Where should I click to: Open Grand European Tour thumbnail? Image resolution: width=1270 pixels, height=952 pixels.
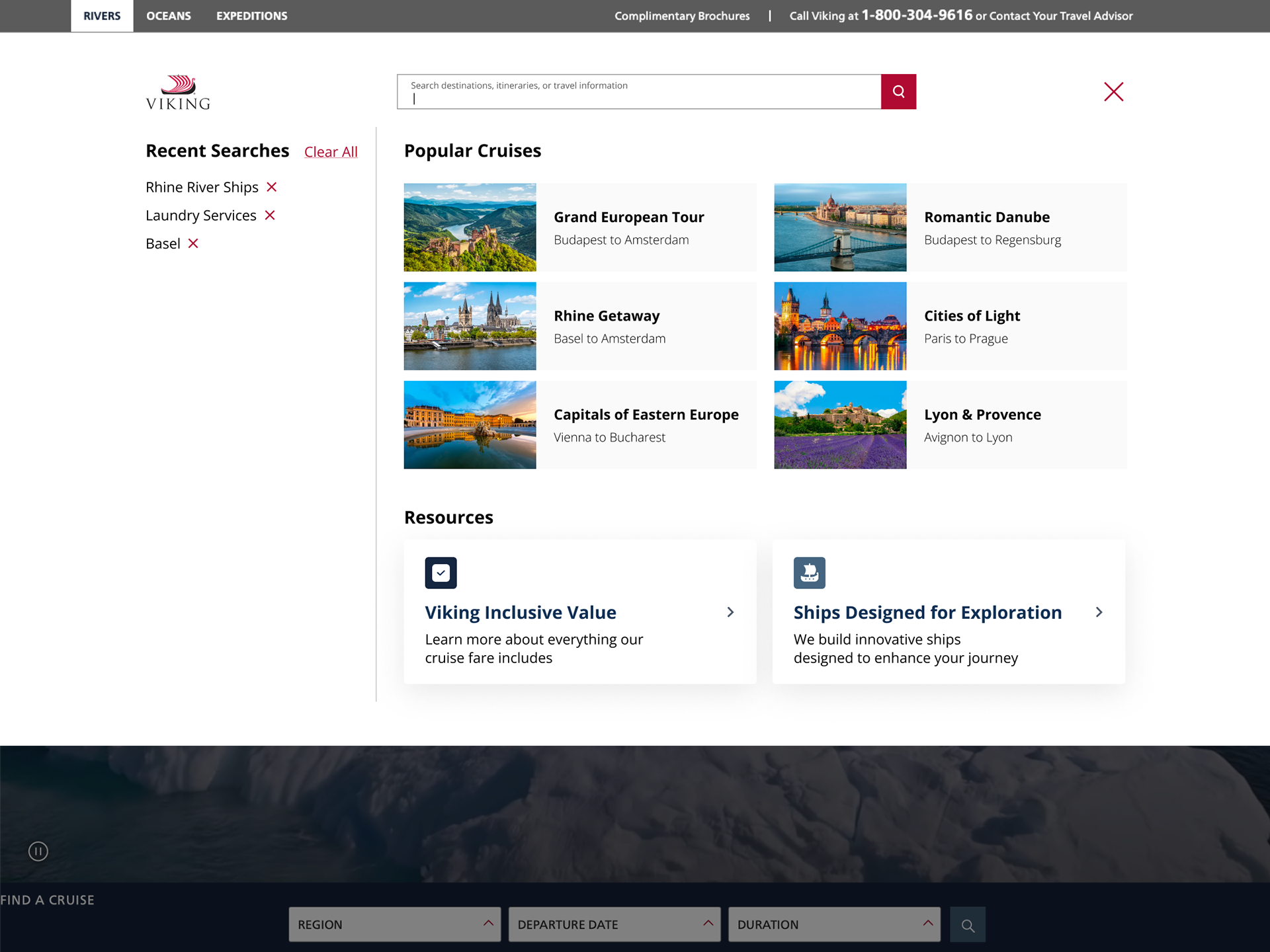coord(470,227)
